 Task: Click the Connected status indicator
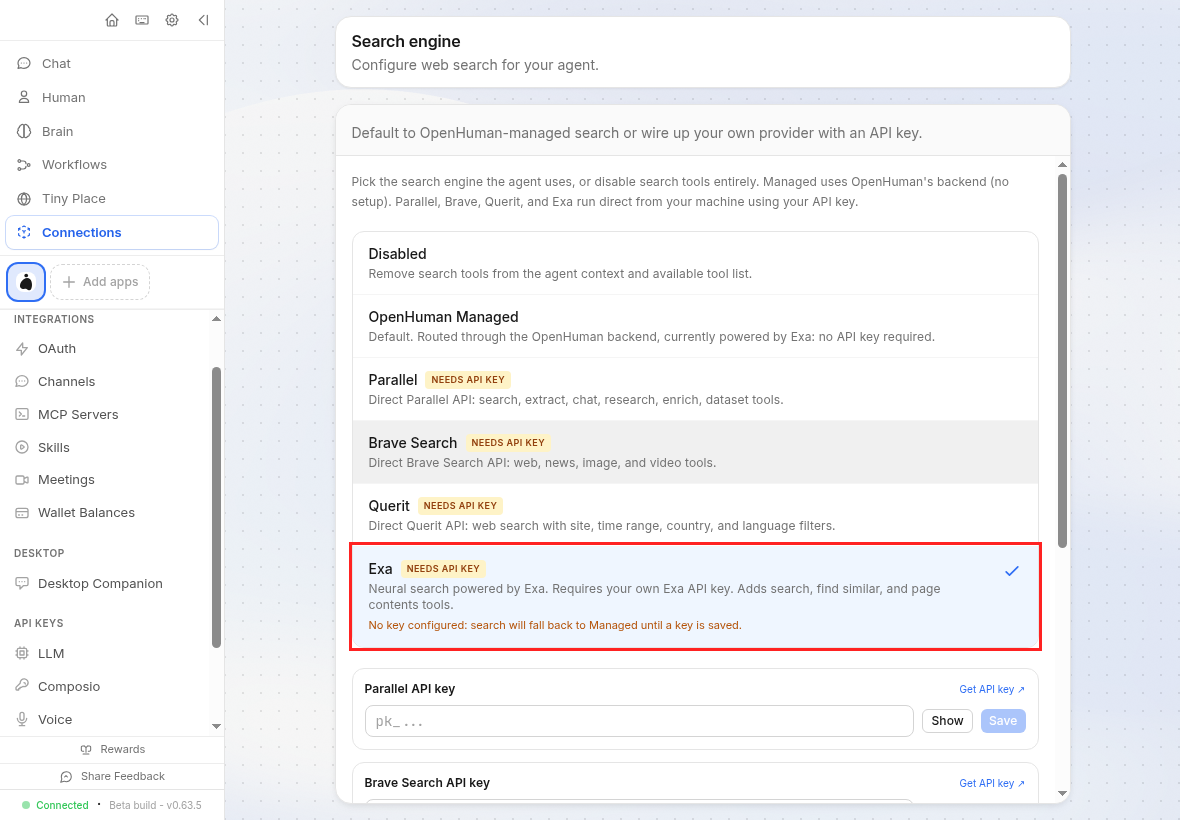click(x=55, y=806)
